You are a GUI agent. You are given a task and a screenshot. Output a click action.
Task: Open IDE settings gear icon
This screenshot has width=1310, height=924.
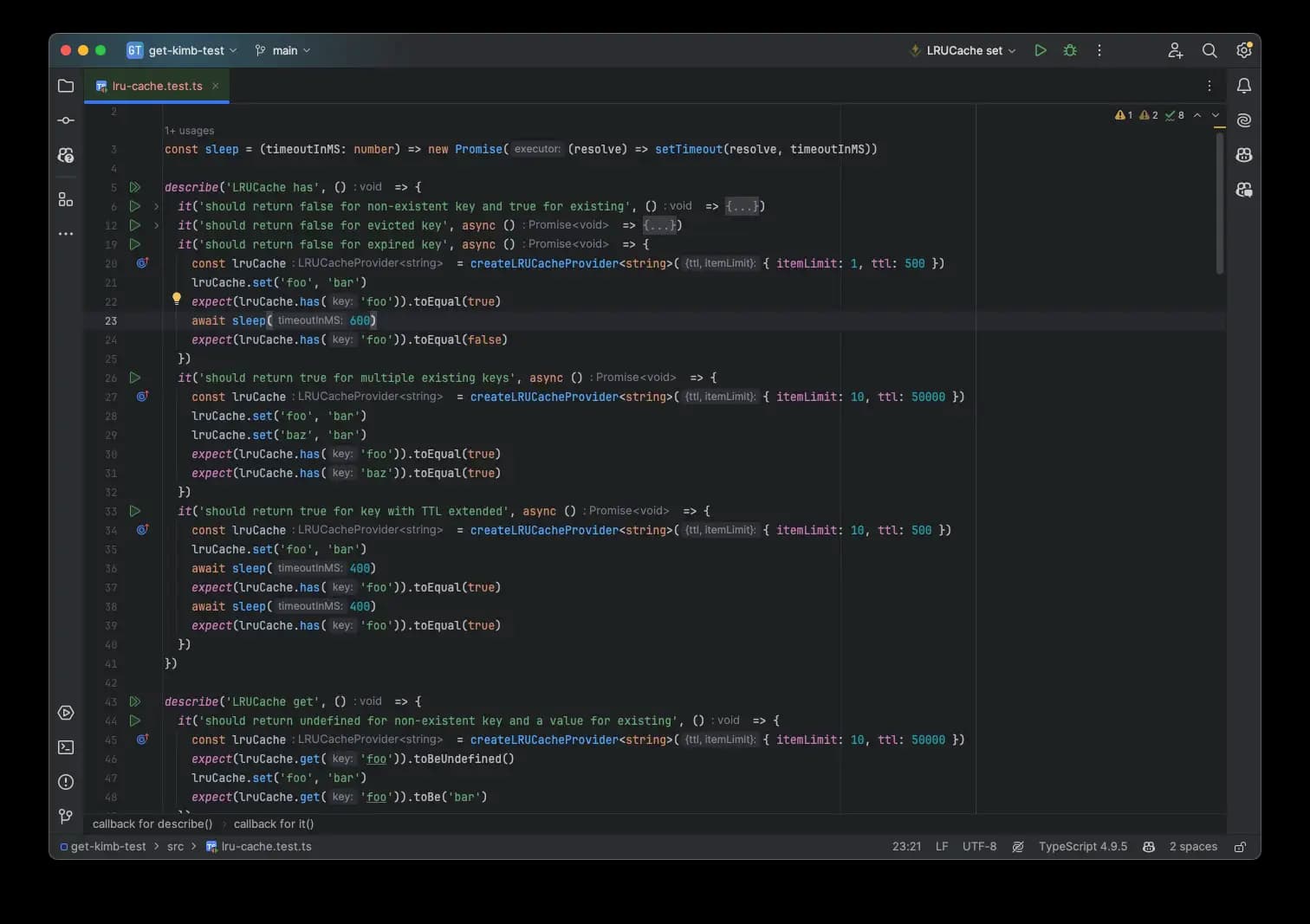pyautogui.click(x=1244, y=50)
